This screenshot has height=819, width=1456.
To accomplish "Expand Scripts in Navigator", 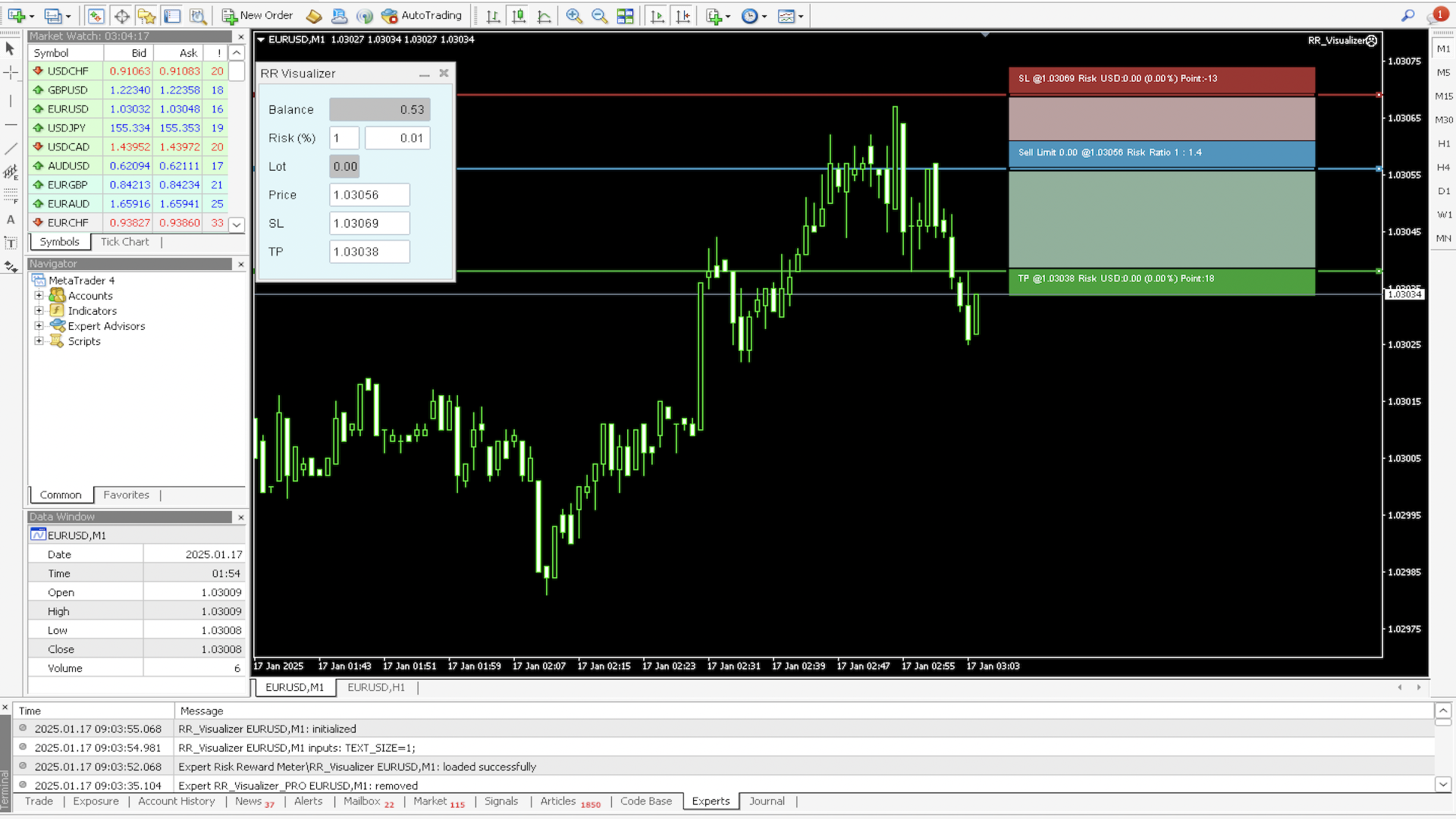I will point(39,341).
